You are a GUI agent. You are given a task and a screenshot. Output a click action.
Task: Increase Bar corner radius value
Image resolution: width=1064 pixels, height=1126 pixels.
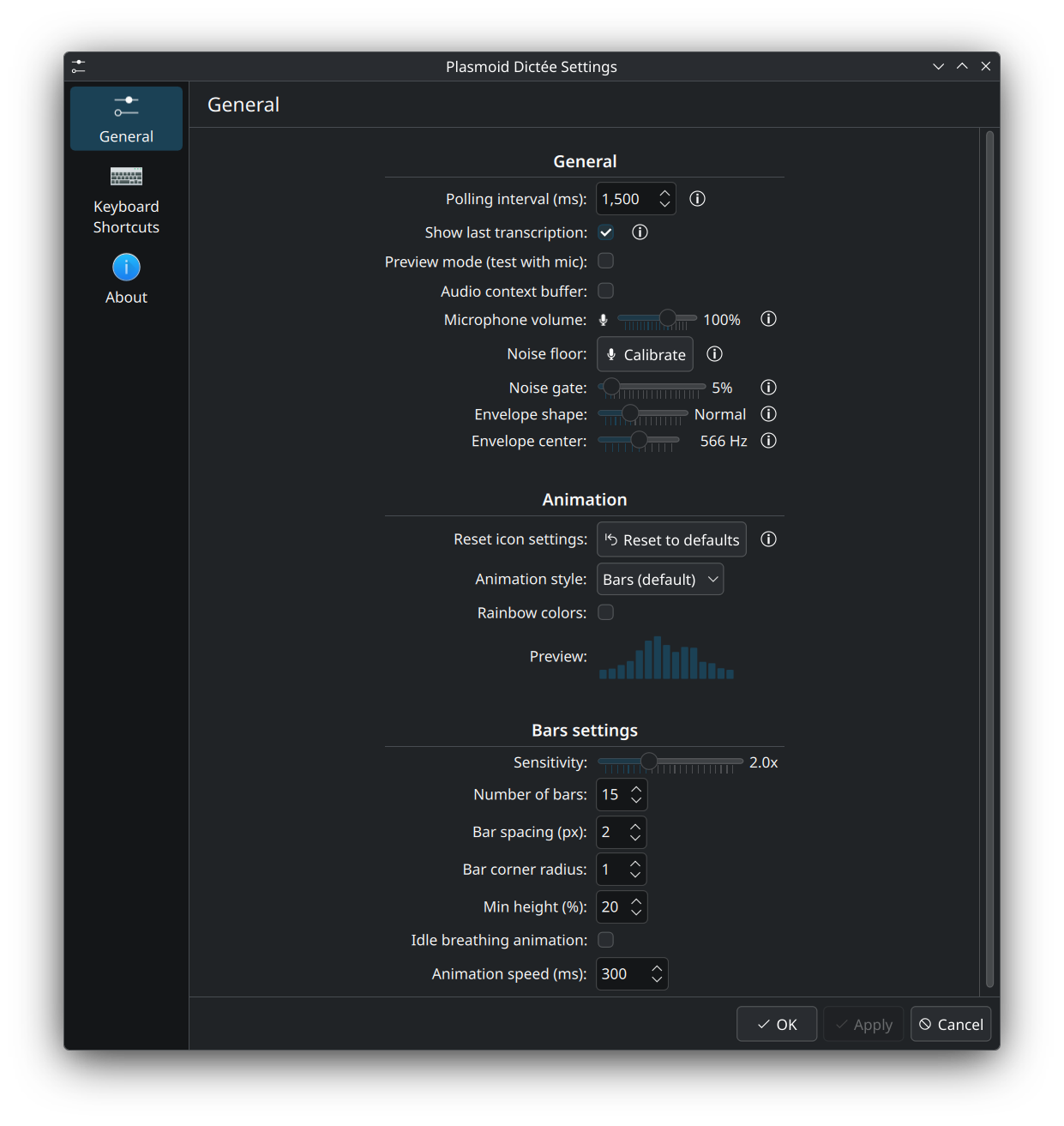[635, 864]
